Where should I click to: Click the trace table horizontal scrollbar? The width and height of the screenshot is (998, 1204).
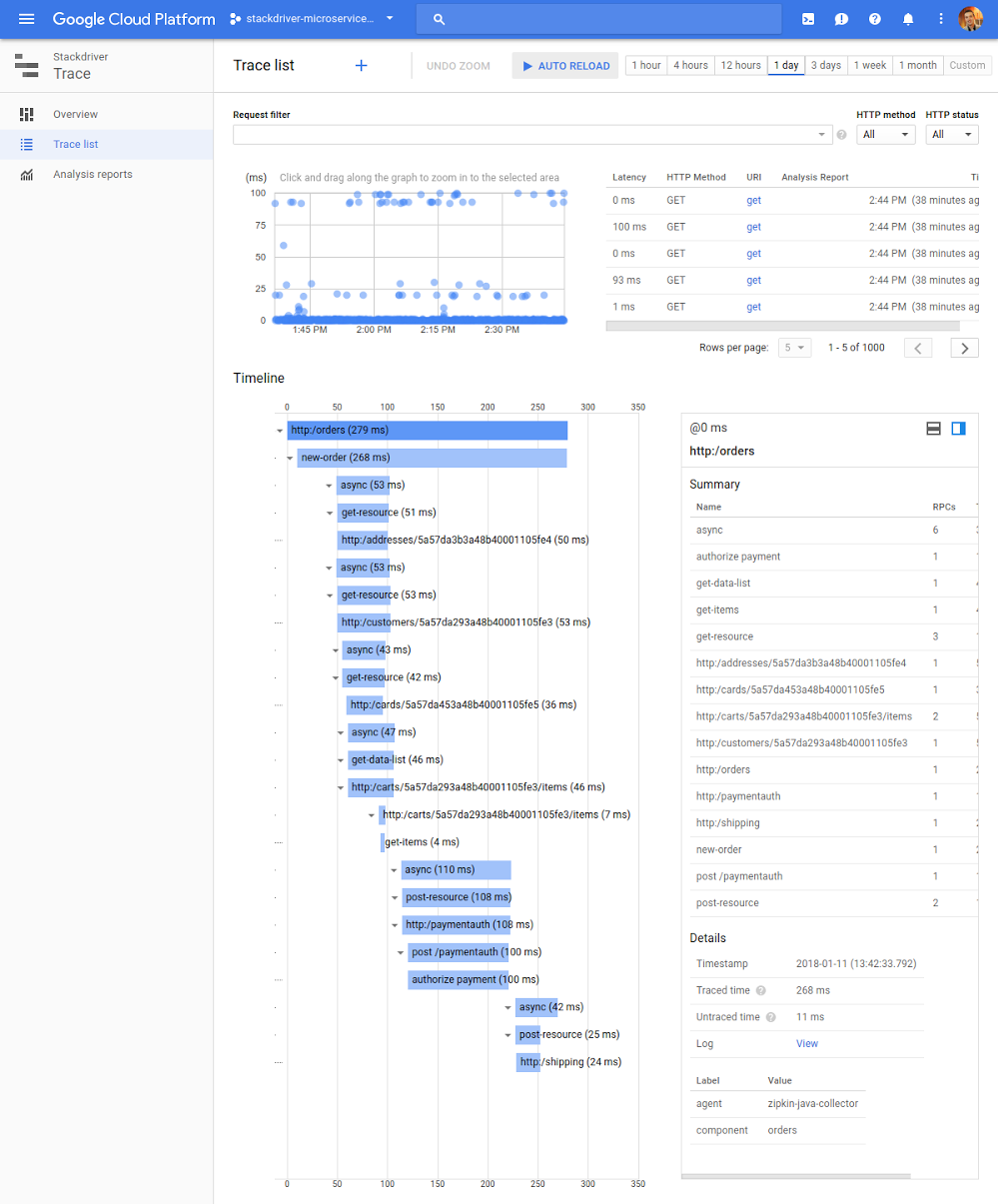pyautogui.click(x=783, y=326)
